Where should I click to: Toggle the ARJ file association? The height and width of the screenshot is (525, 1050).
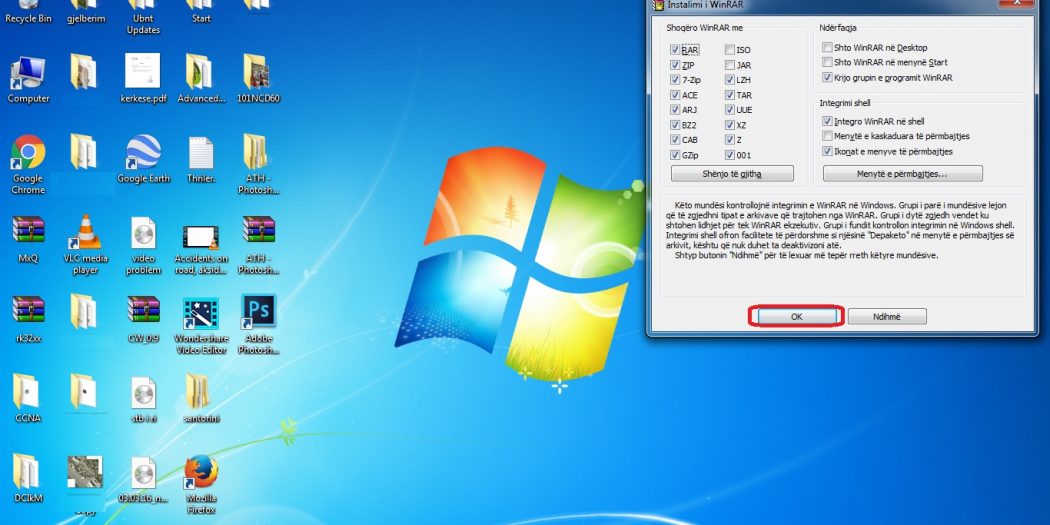pos(674,110)
